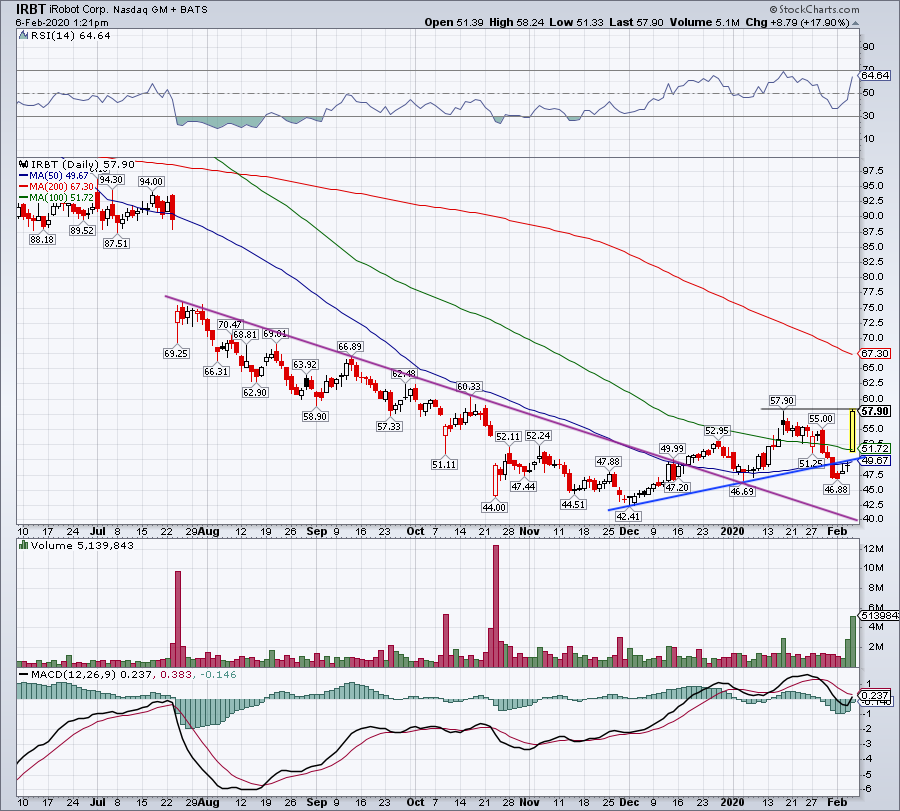Click the Volume 5.1M header value
This screenshot has width=900, height=811.
point(704,22)
